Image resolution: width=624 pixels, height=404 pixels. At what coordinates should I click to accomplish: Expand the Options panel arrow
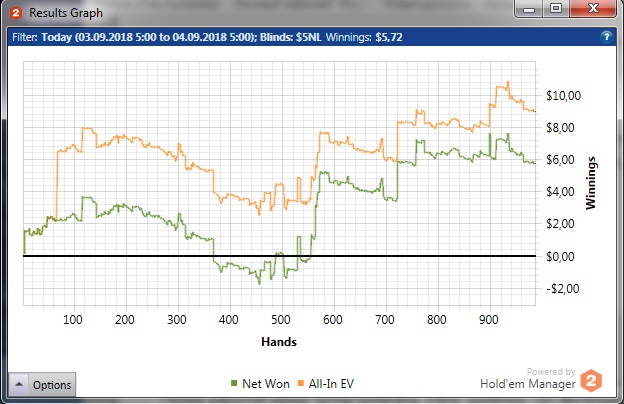point(19,384)
